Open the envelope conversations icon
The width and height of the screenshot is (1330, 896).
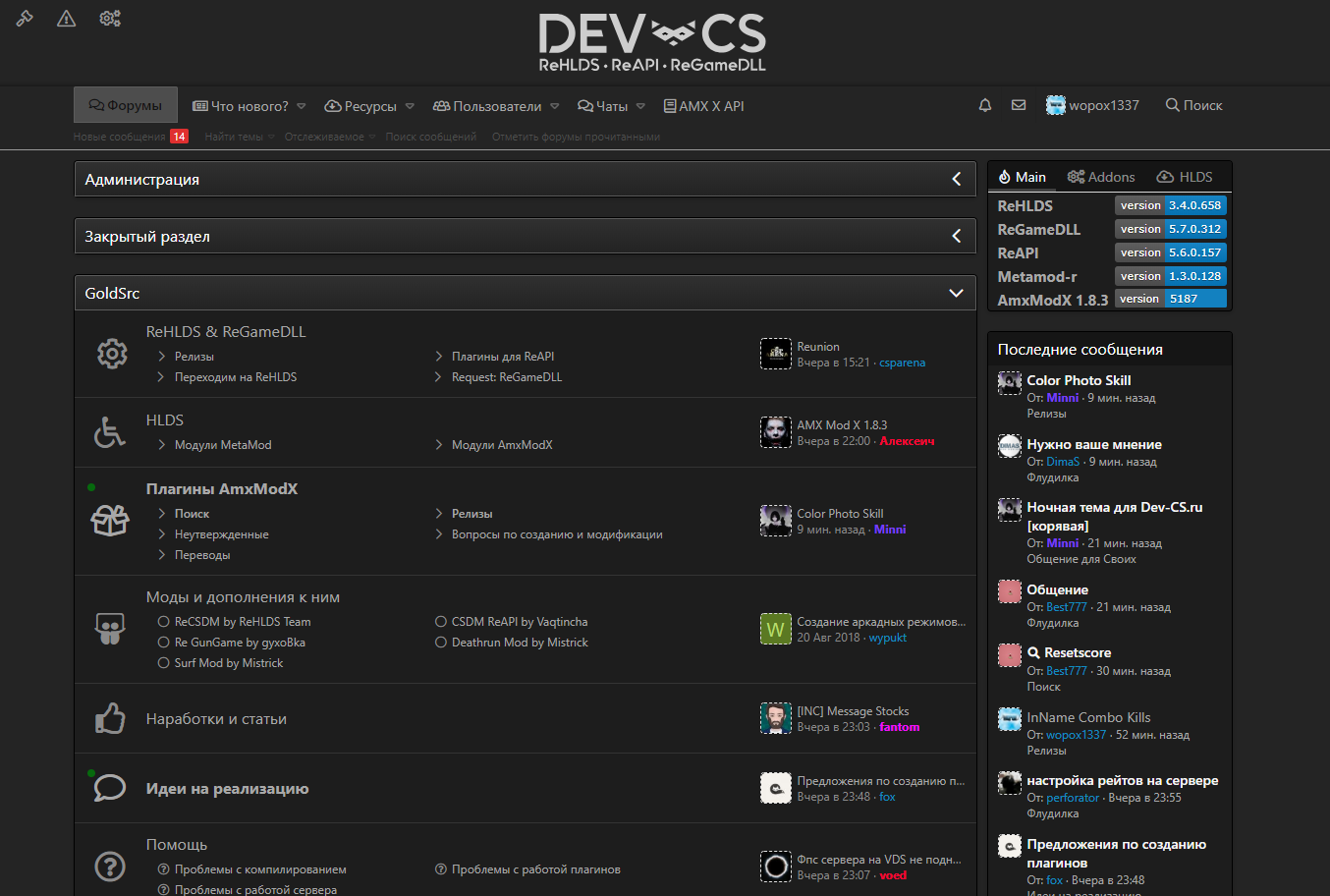coord(1019,105)
